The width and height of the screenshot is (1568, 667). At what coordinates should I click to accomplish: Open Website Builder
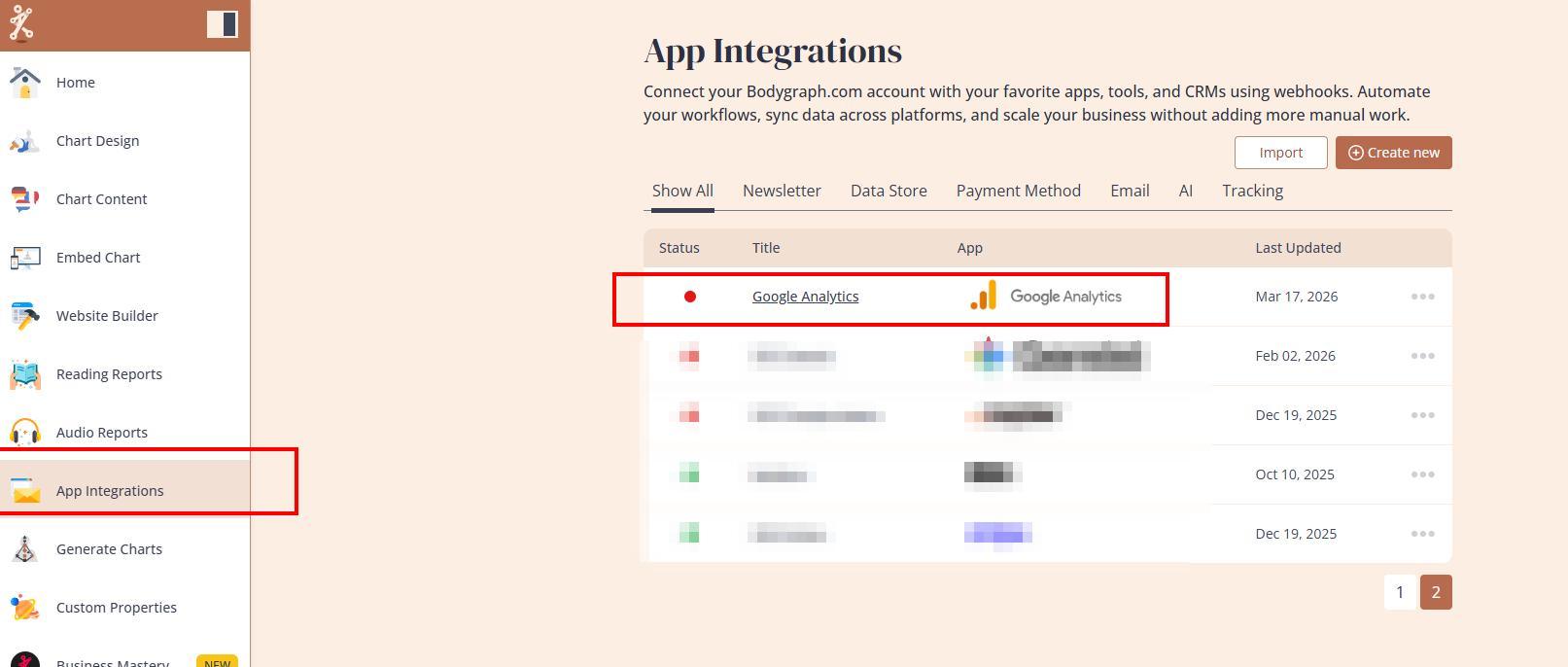tap(107, 316)
